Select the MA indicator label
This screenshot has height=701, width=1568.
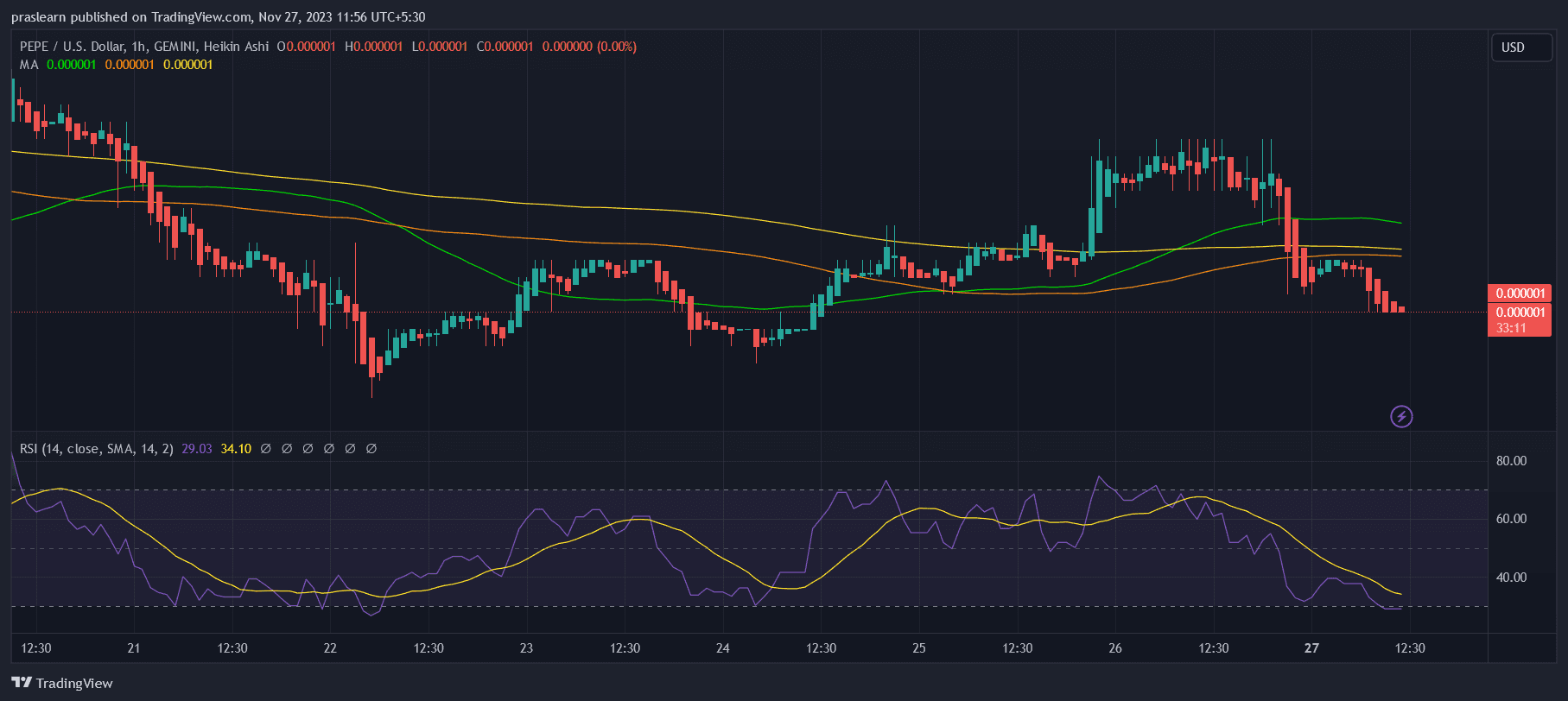tap(29, 65)
